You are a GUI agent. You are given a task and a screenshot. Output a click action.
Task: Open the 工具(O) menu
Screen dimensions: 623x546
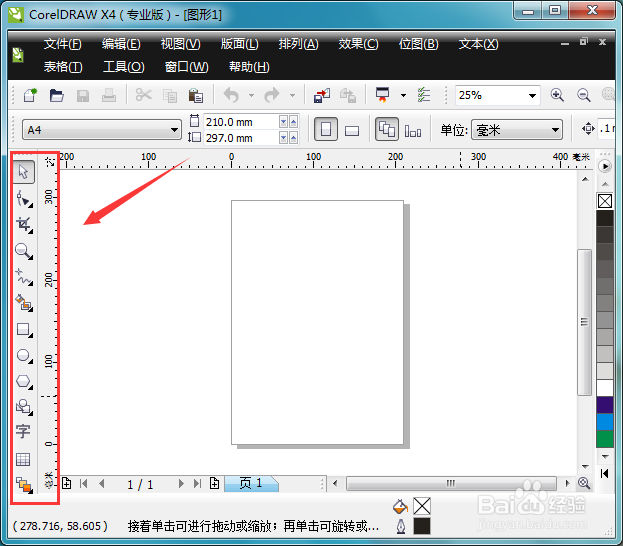coord(124,66)
